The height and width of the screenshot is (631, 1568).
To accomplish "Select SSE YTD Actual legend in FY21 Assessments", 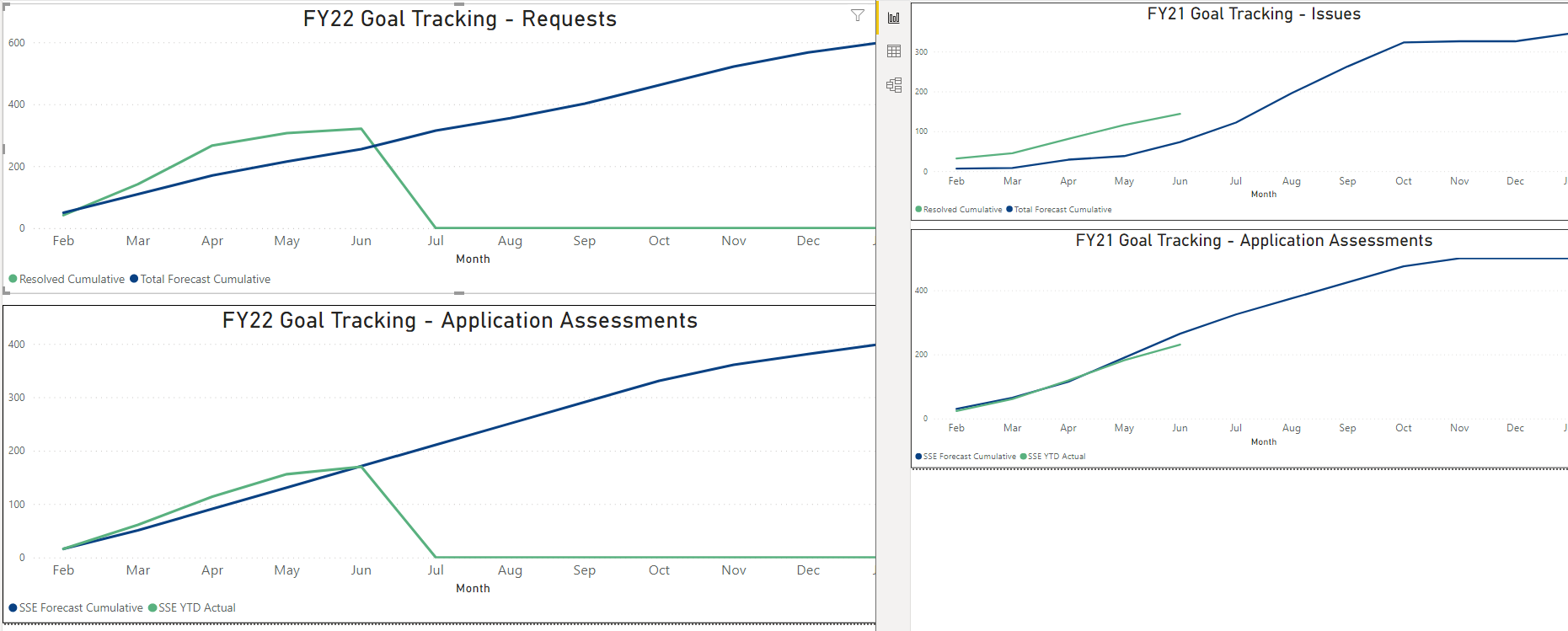I will (1053, 457).
